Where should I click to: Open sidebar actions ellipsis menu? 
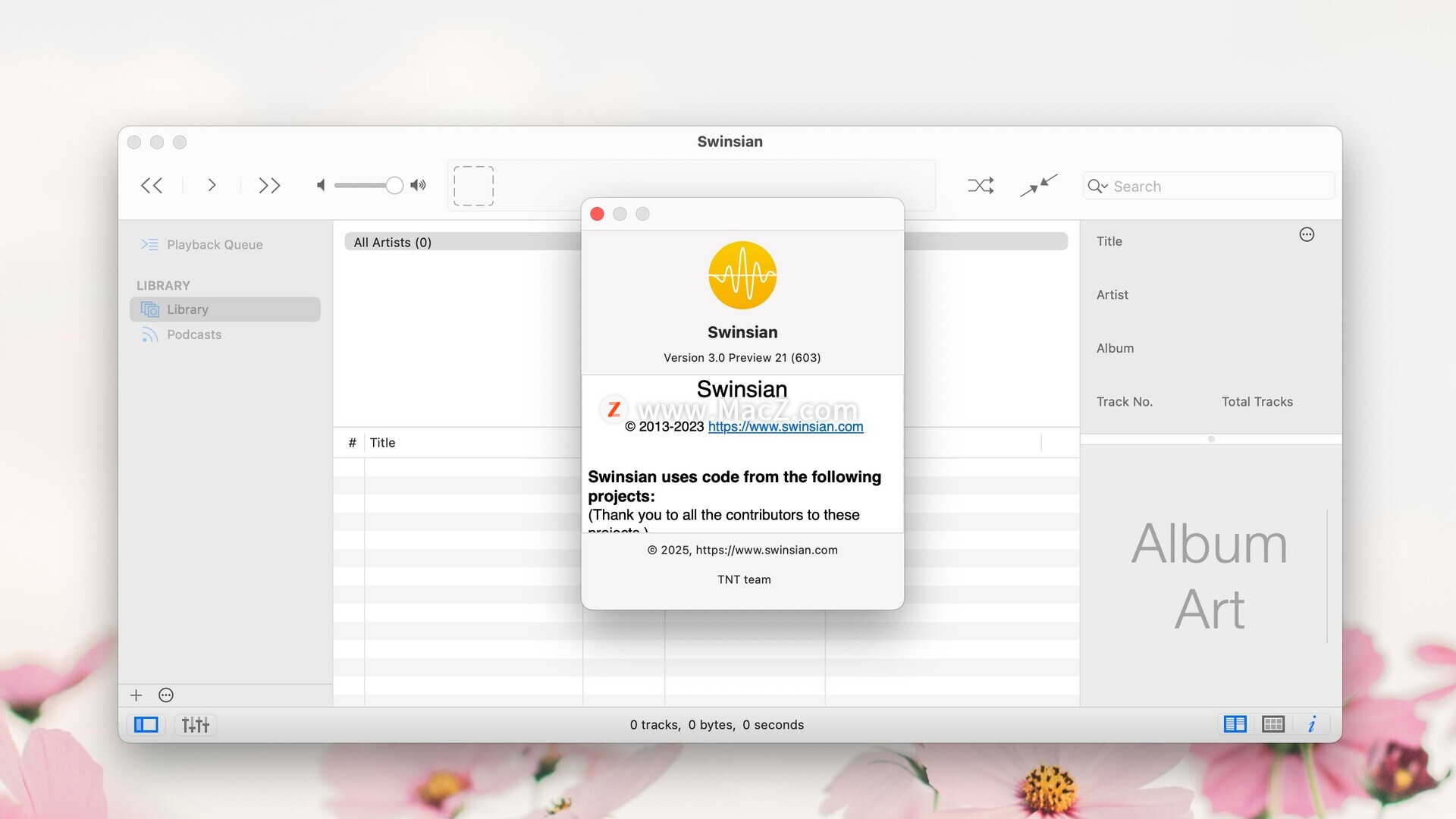pos(166,695)
